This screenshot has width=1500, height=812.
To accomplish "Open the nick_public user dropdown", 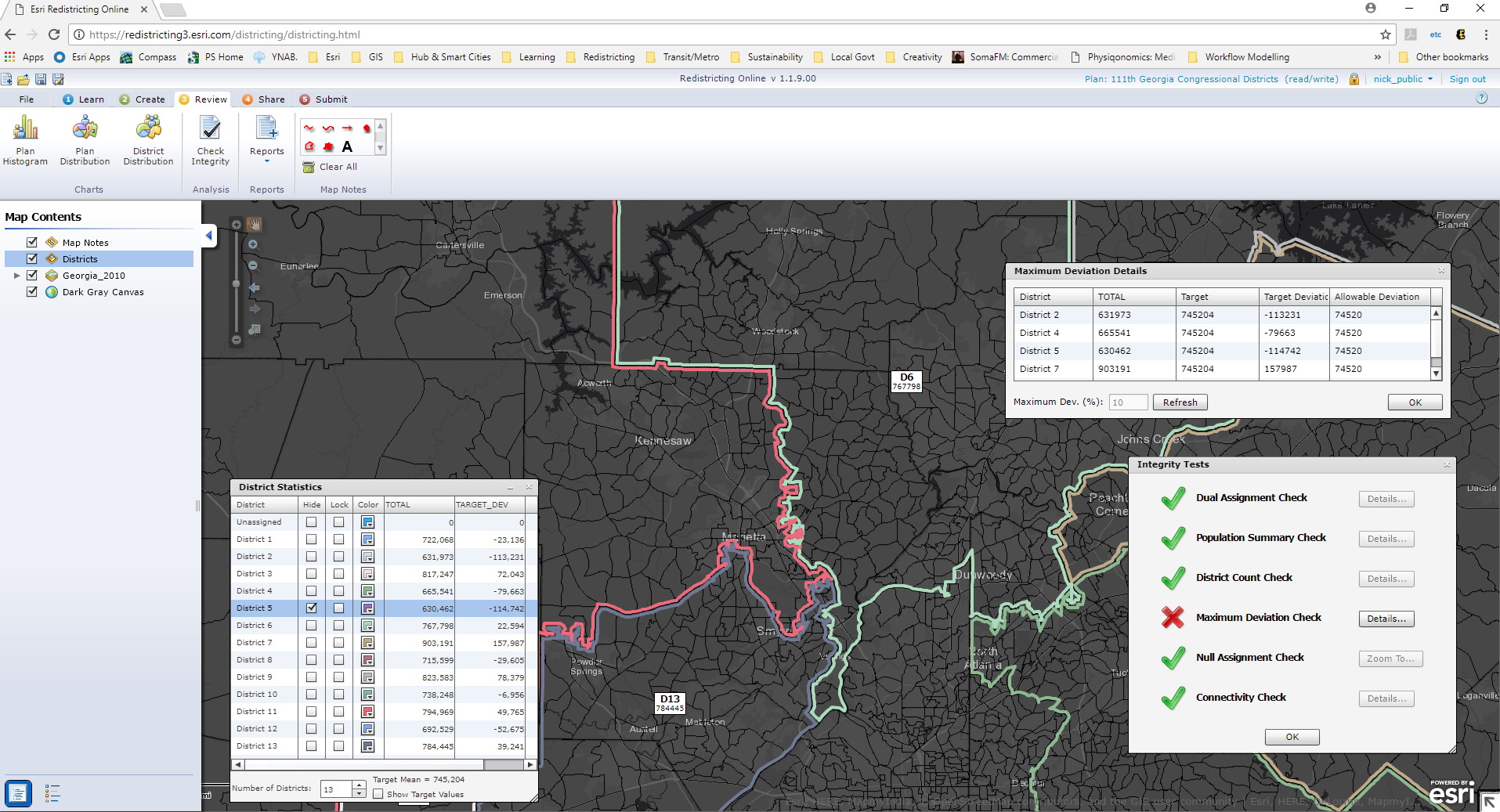I will (1403, 79).
